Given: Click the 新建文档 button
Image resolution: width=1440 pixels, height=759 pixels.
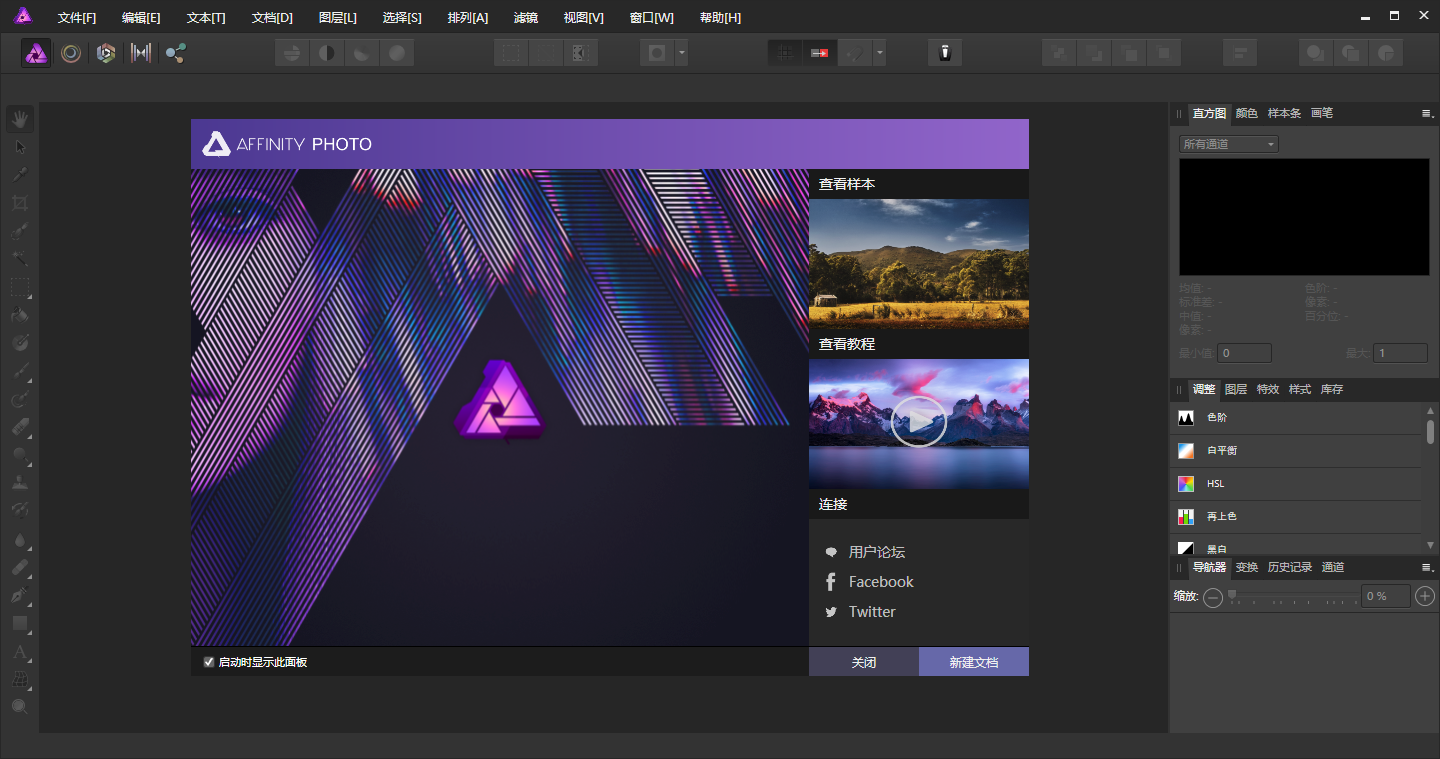Looking at the screenshot, I should click(973, 662).
